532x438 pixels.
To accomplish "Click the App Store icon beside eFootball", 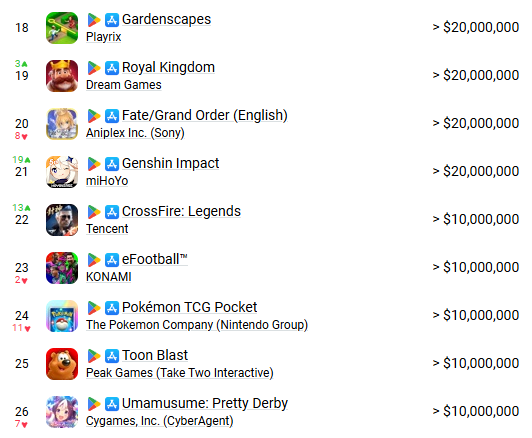I will tap(112, 260).
